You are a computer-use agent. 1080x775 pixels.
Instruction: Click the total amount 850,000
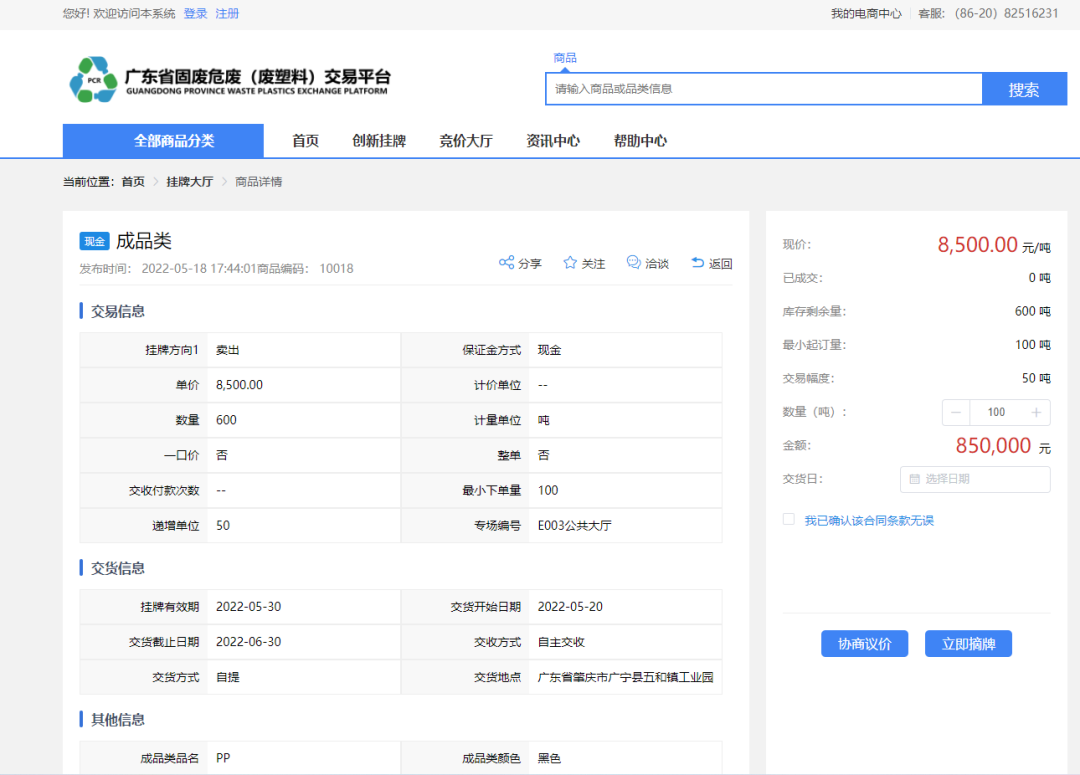coord(993,445)
